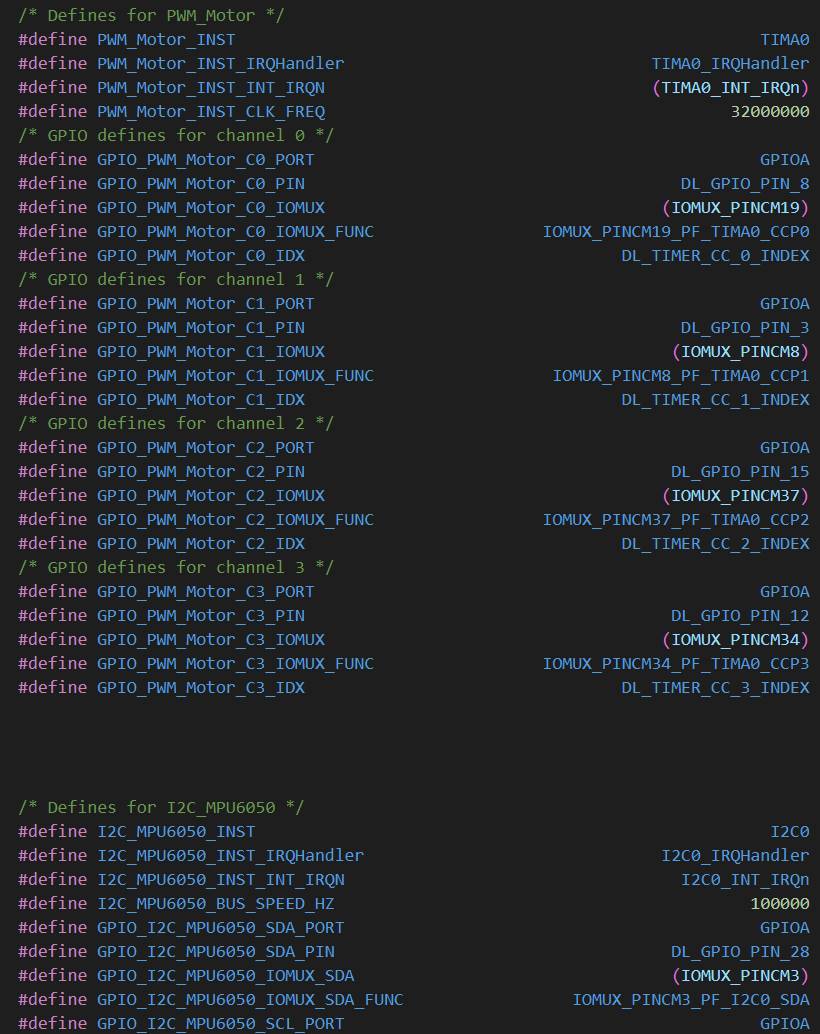Image resolution: width=820 pixels, height=1034 pixels.
Task: Click the TIMA0 value of PWM_Motor_INST
Action: point(784,40)
